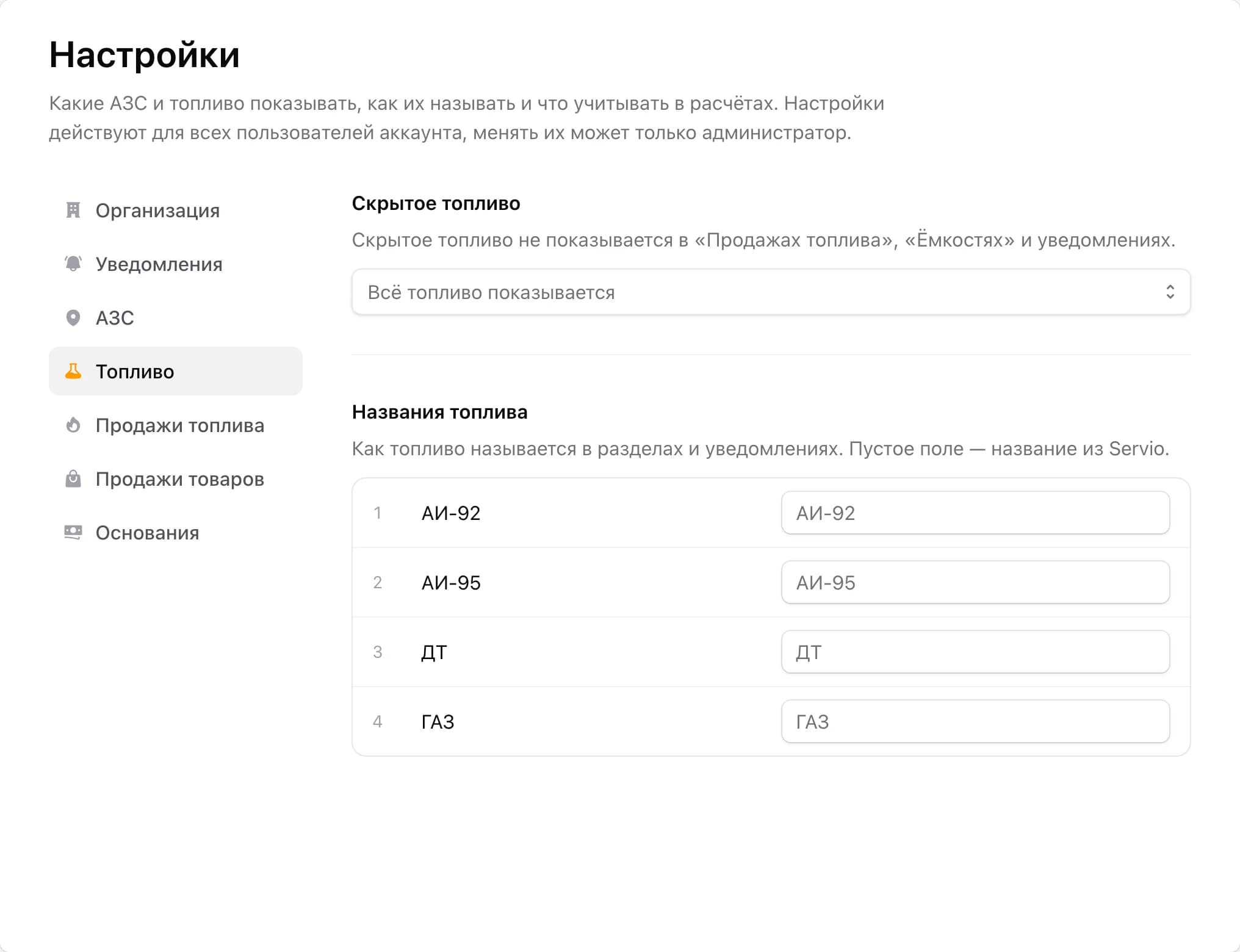Click the АИ-92 fuel row label
The image size is (1240, 952).
[x=451, y=513]
